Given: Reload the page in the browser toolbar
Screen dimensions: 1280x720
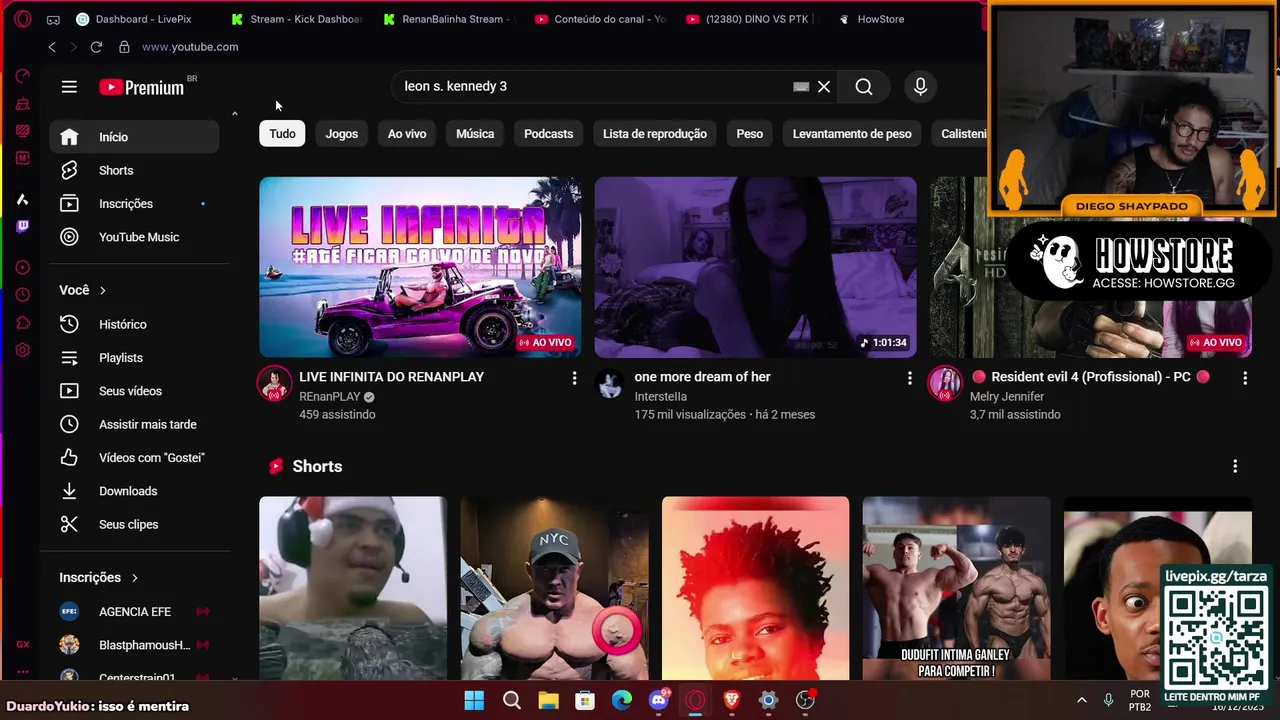Looking at the screenshot, I should (x=96, y=47).
